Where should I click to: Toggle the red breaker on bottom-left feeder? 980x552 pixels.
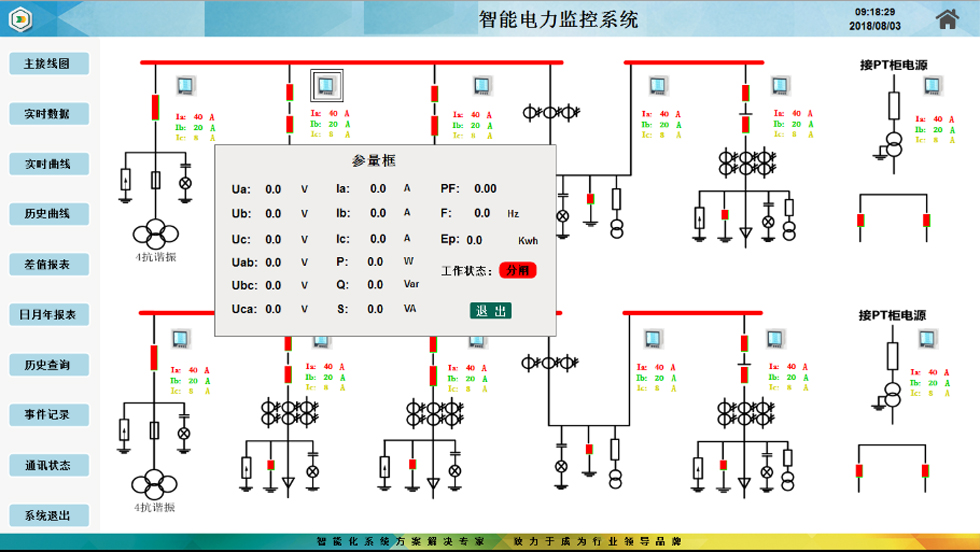pyautogui.click(x=155, y=357)
